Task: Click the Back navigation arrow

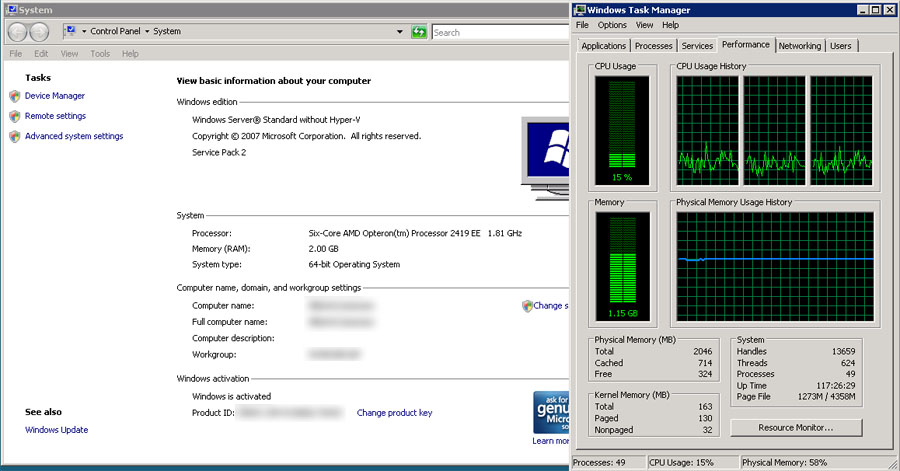Action: point(18,32)
